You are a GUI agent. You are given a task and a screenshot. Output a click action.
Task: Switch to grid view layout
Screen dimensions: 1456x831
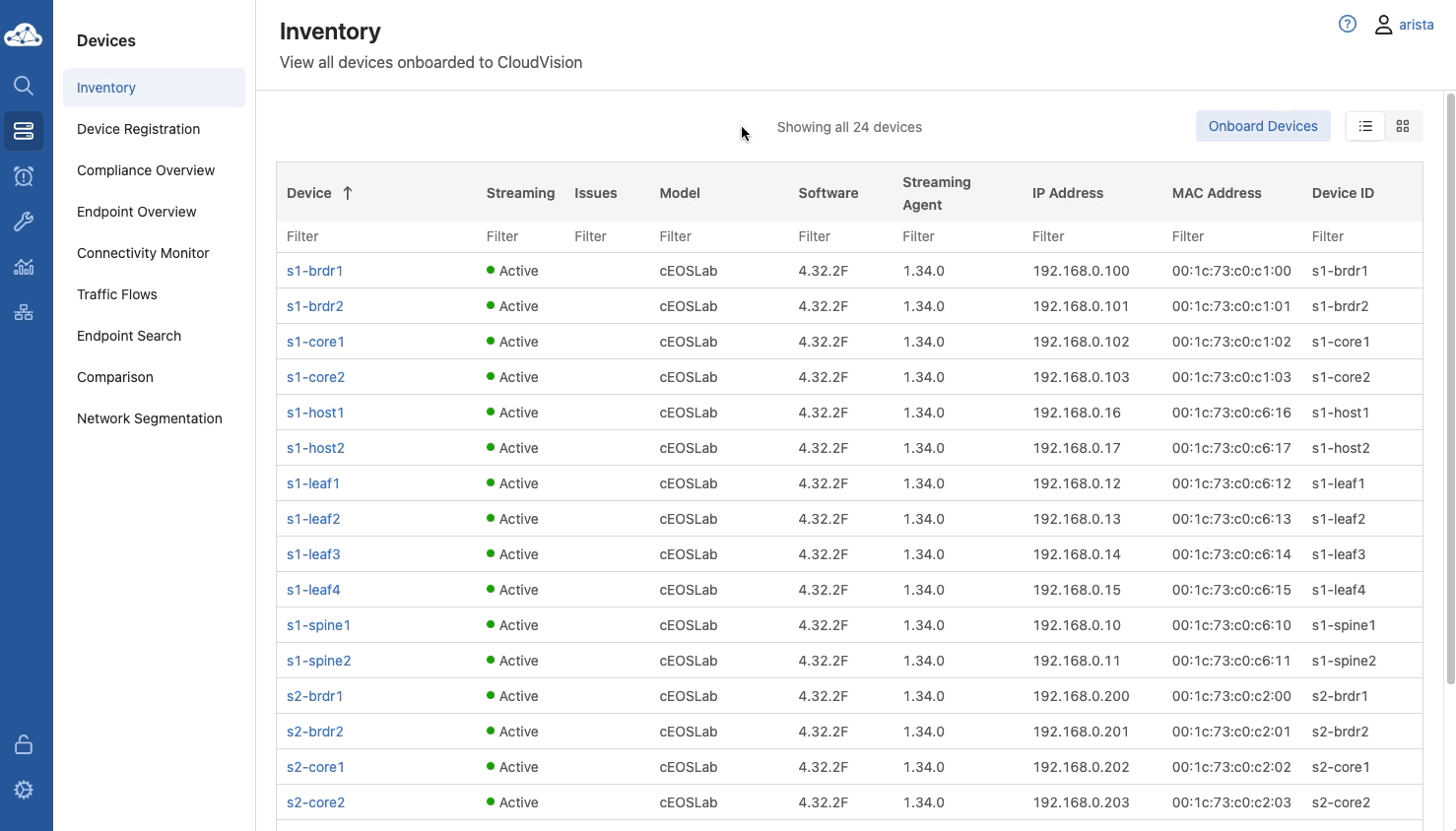click(1403, 126)
